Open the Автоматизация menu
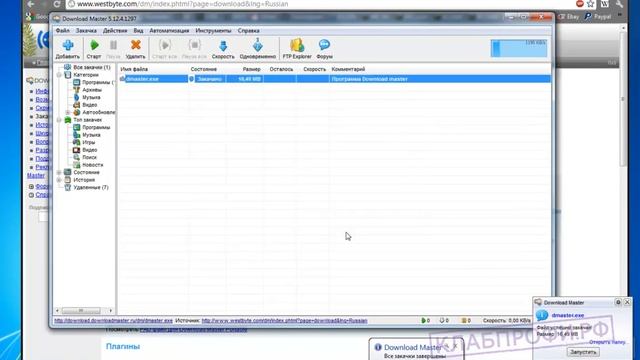The image size is (640, 360). (x=169, y=31)
